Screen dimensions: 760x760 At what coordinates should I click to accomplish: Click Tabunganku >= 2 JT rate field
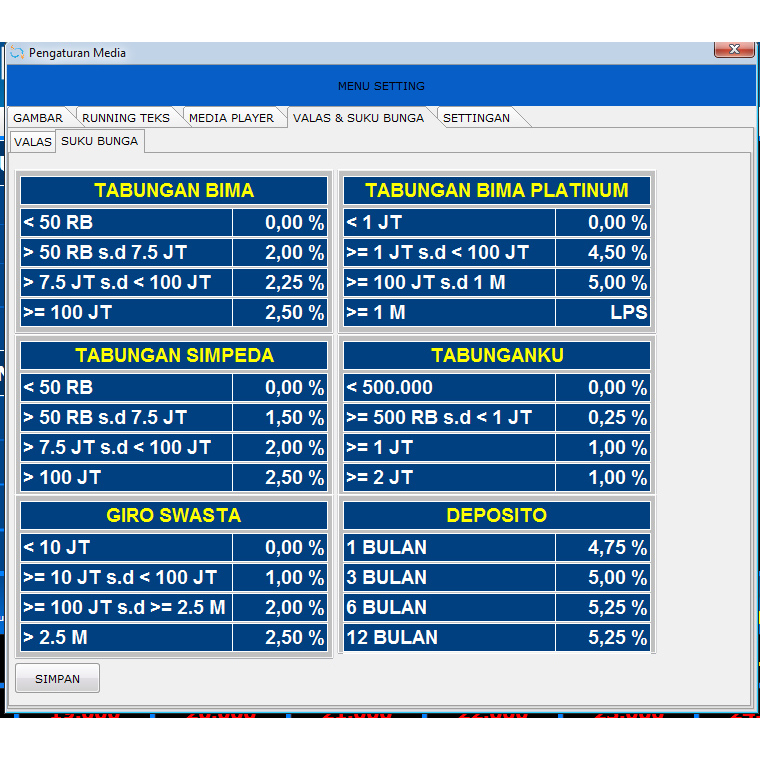tap(603, 477)
